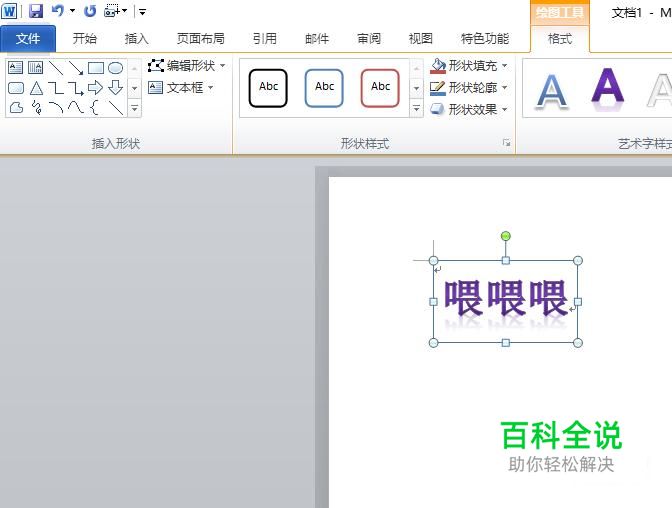Click the green rotation handle
The image size is (672, 508).
tap(506, 236)
